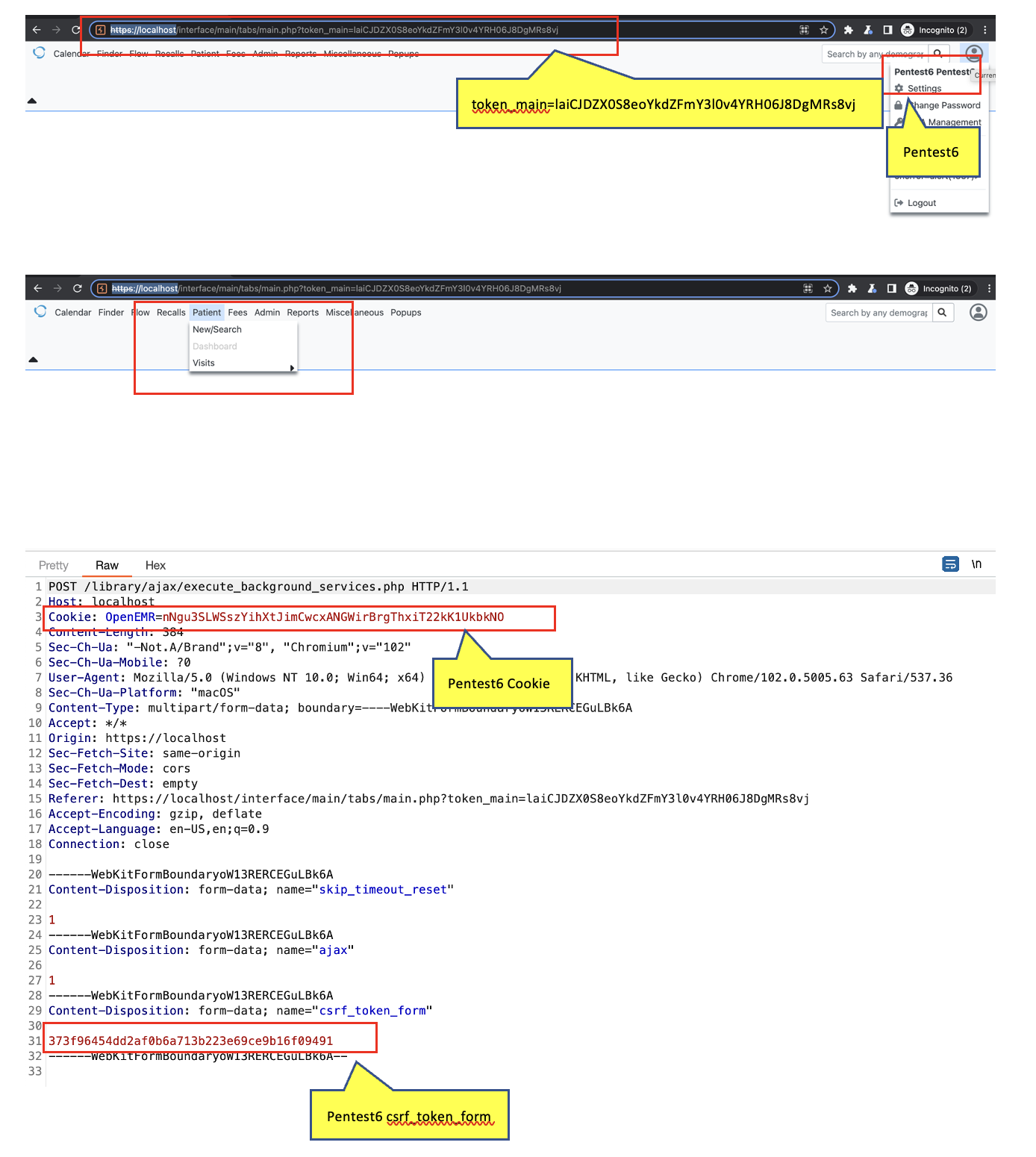Collapse top frame arrow in Patient-dropdown browser
1036x1157 pixels.
coord(33,360)
